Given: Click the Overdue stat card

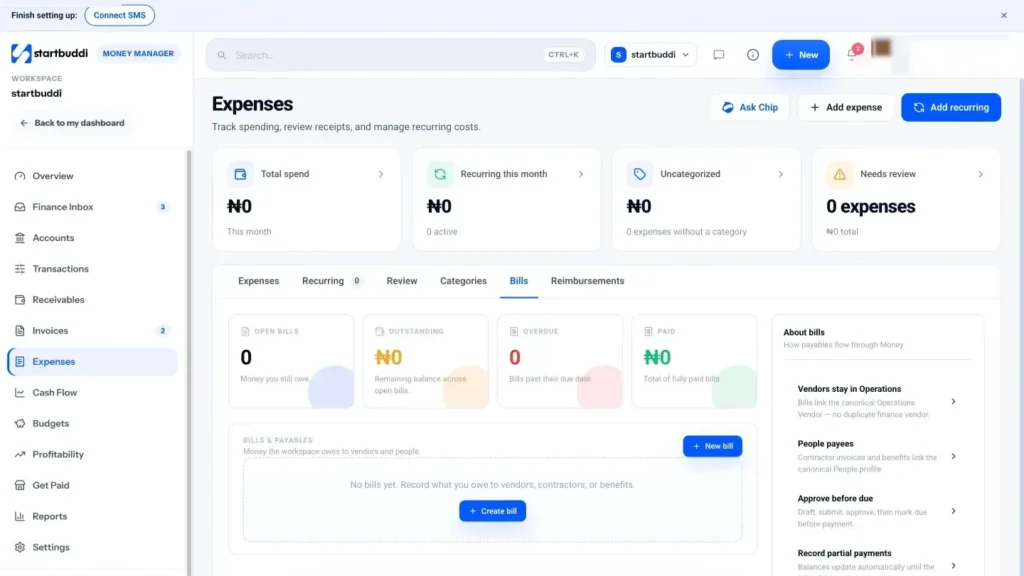Looking at the screenshot, I should point(560,361).
